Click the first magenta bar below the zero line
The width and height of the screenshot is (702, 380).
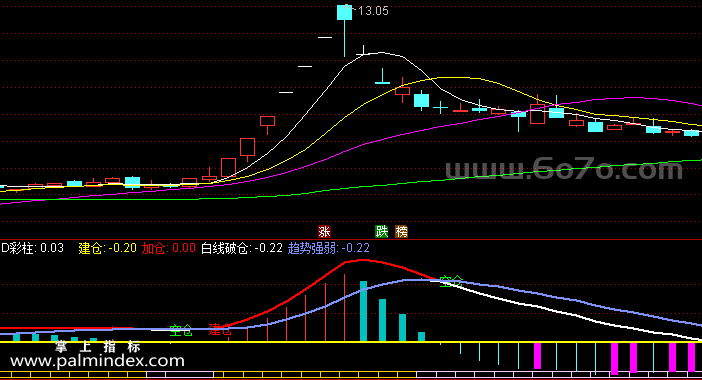tap(537, 356)
